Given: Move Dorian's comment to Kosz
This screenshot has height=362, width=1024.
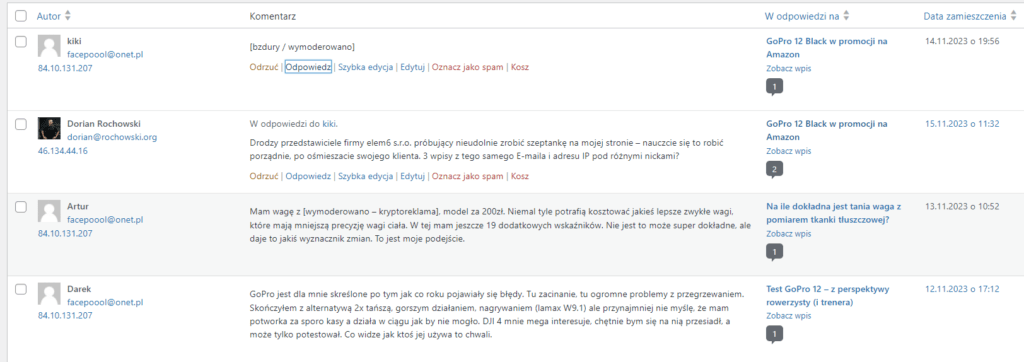Looking at the screenshot, I should (520, 176).
